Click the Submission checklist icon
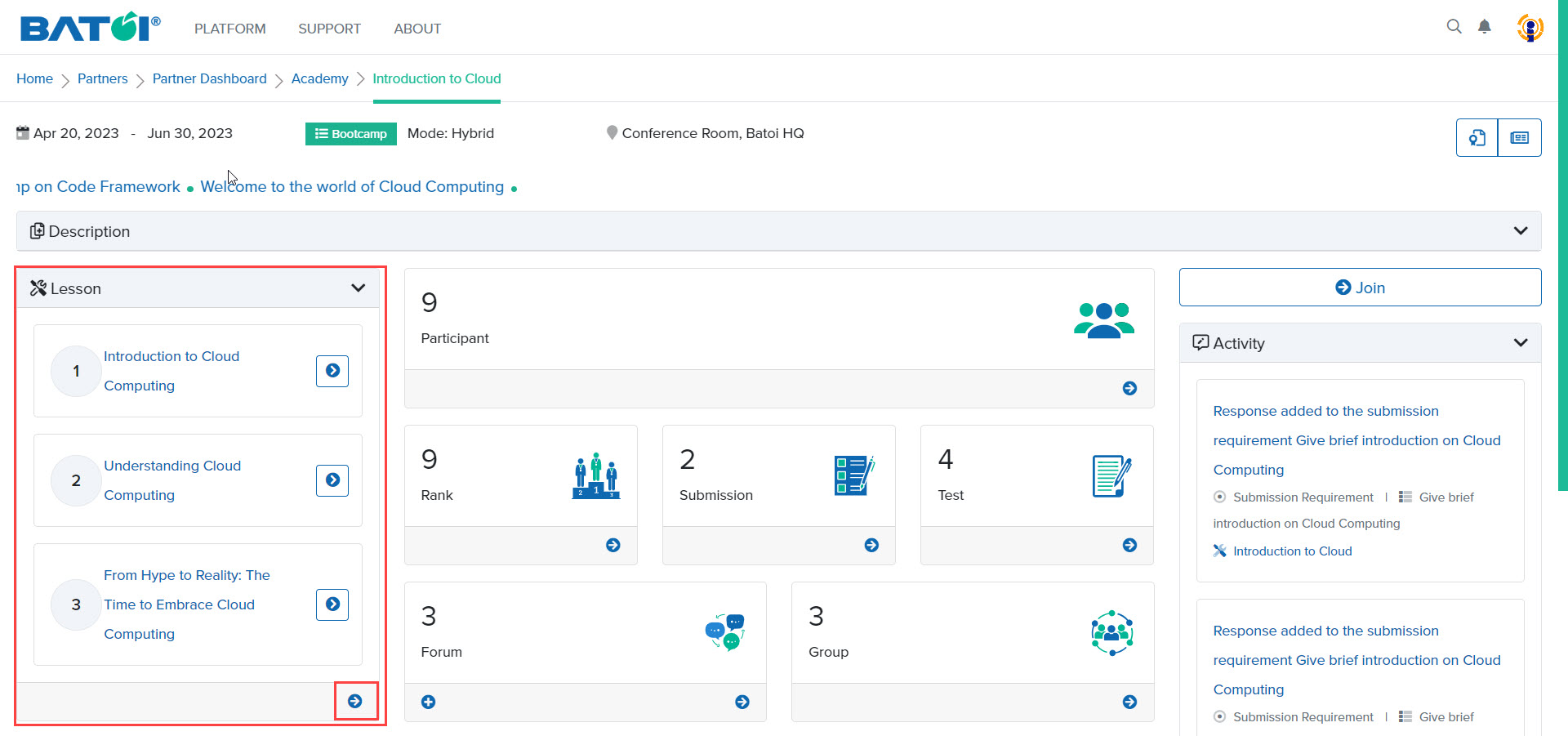The width and height of the screenshot is (1568, 736). (854, 475)
